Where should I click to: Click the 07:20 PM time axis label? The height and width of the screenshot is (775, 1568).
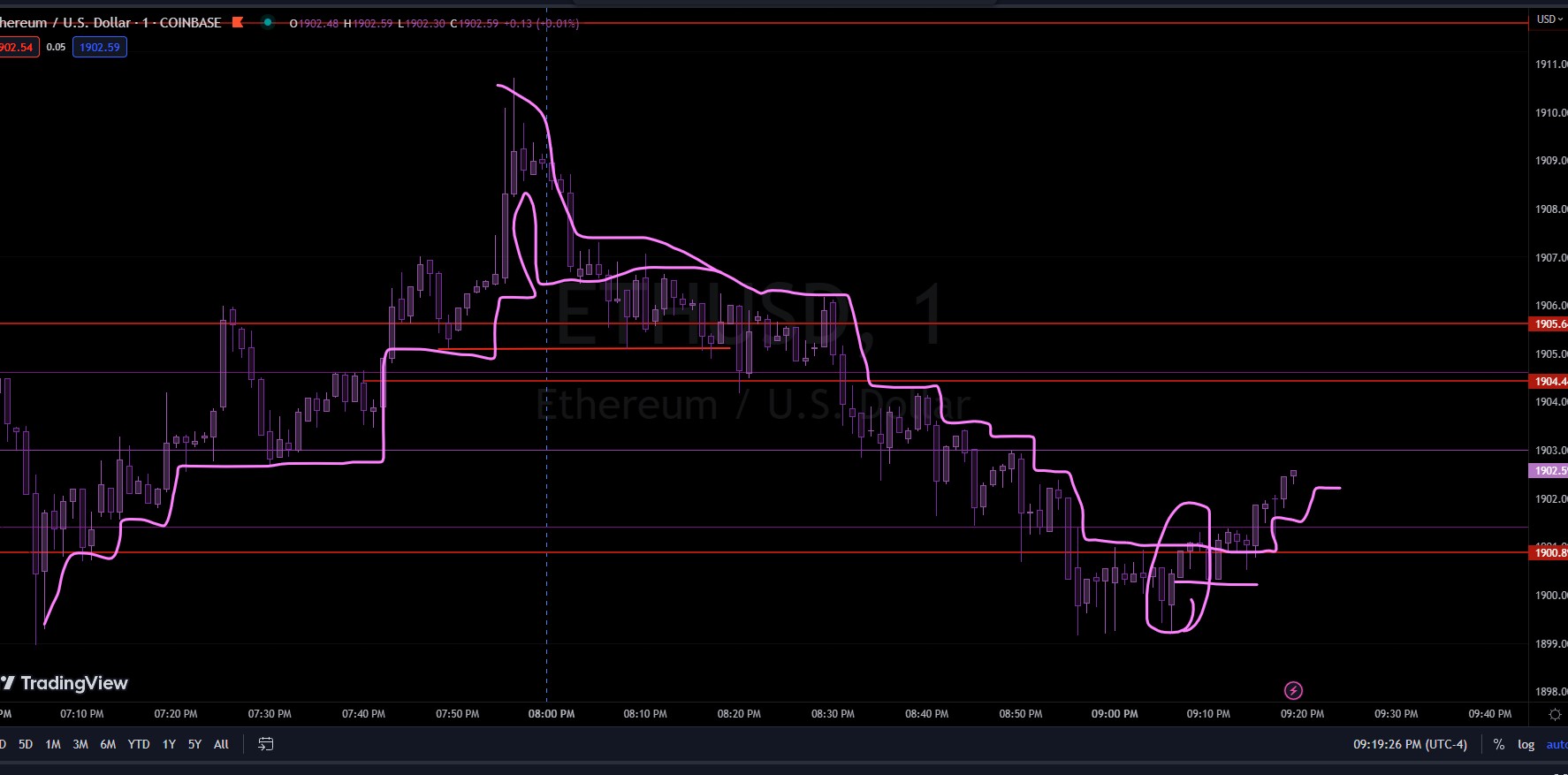coord(176,713)
